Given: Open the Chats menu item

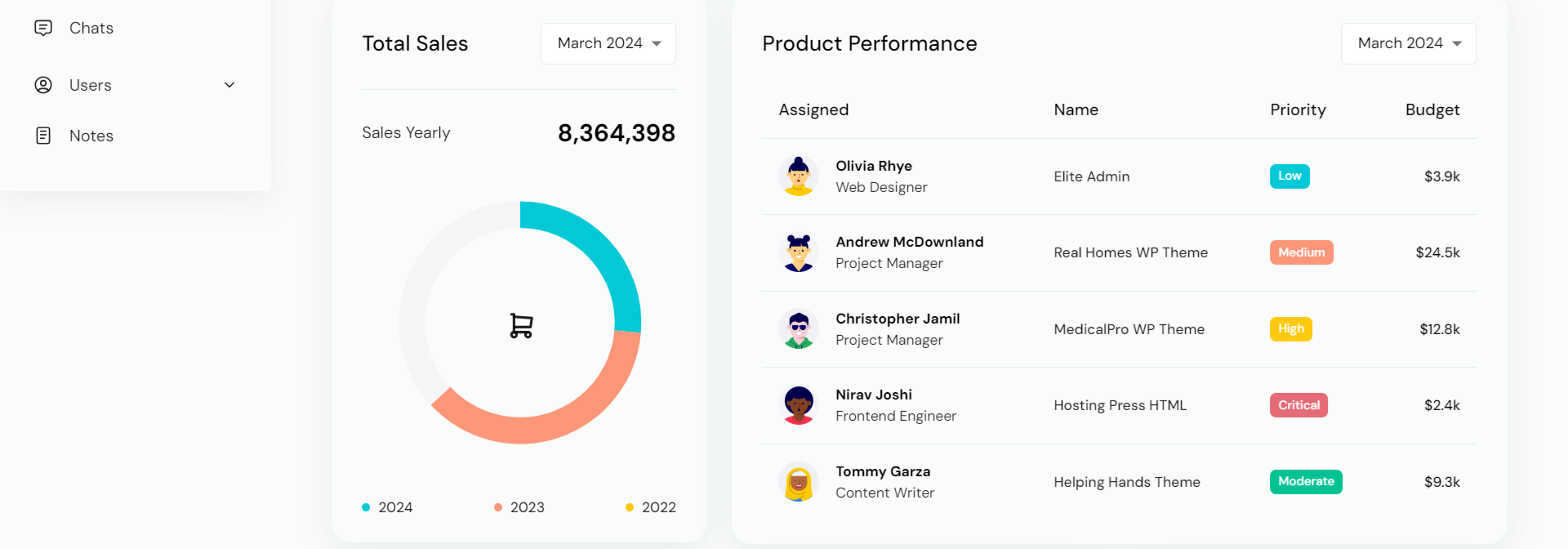Looking at the screenshot, I should click(91, 28).
